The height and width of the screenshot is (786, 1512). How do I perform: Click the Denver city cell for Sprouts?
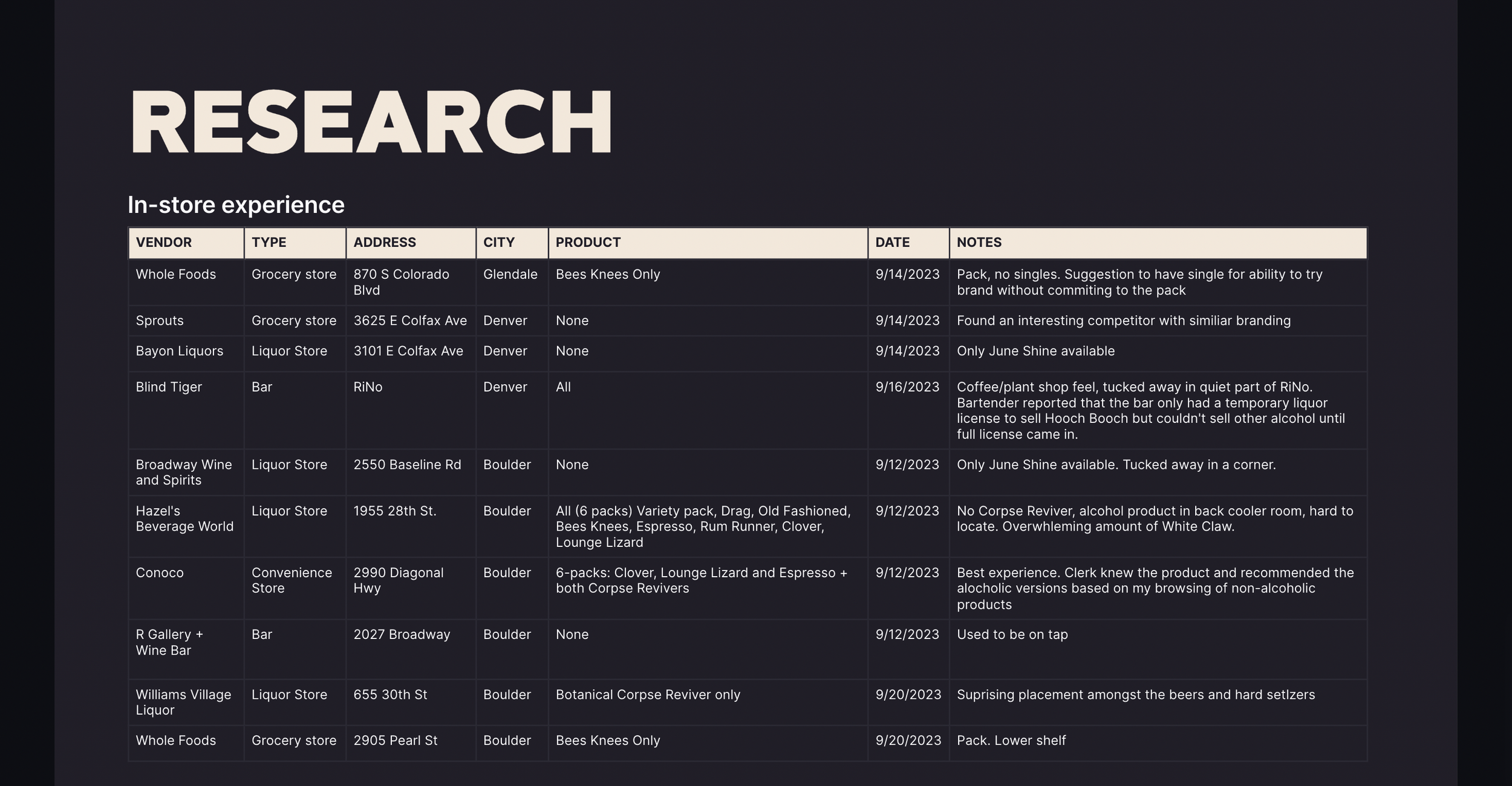[512, 321]
